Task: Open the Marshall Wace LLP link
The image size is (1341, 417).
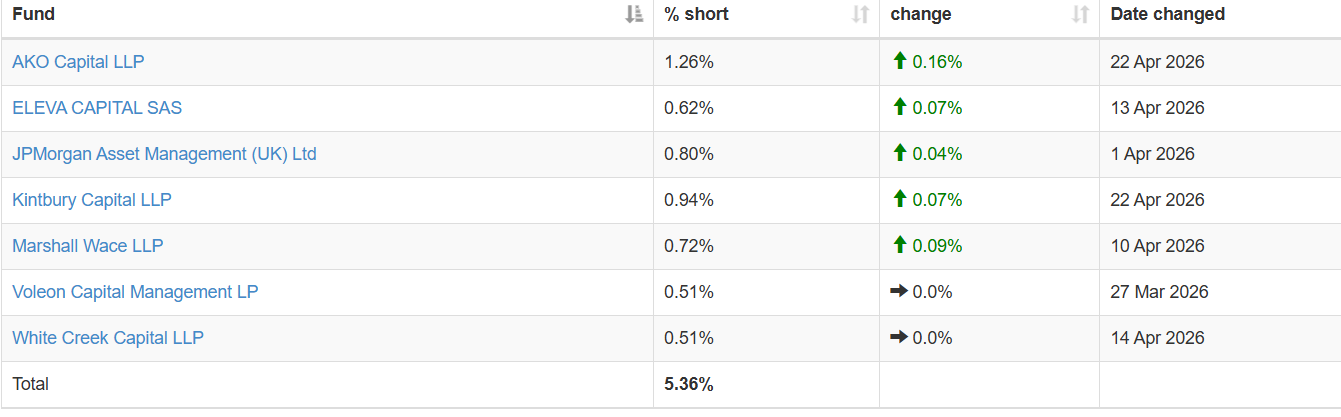Action: (88, 246)
